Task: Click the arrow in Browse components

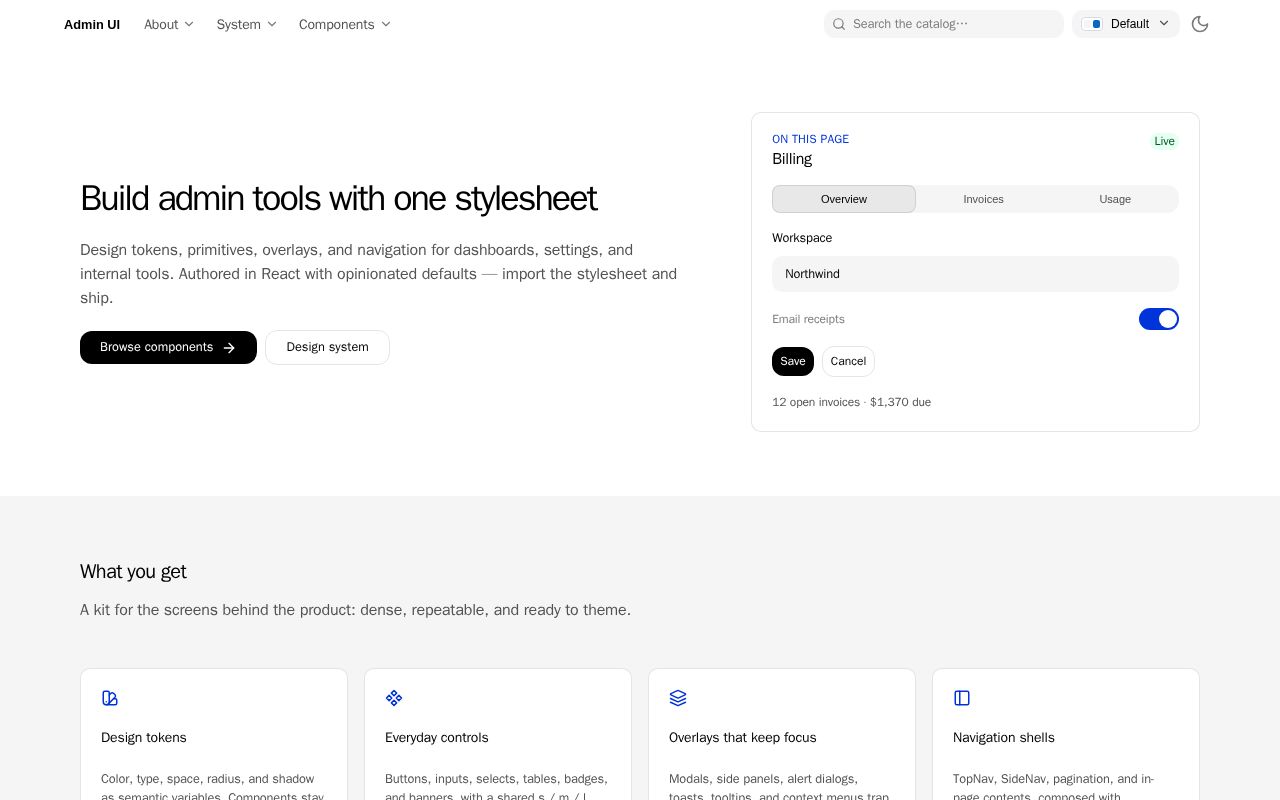Action: pyautogui.click(x=229, y=348)
